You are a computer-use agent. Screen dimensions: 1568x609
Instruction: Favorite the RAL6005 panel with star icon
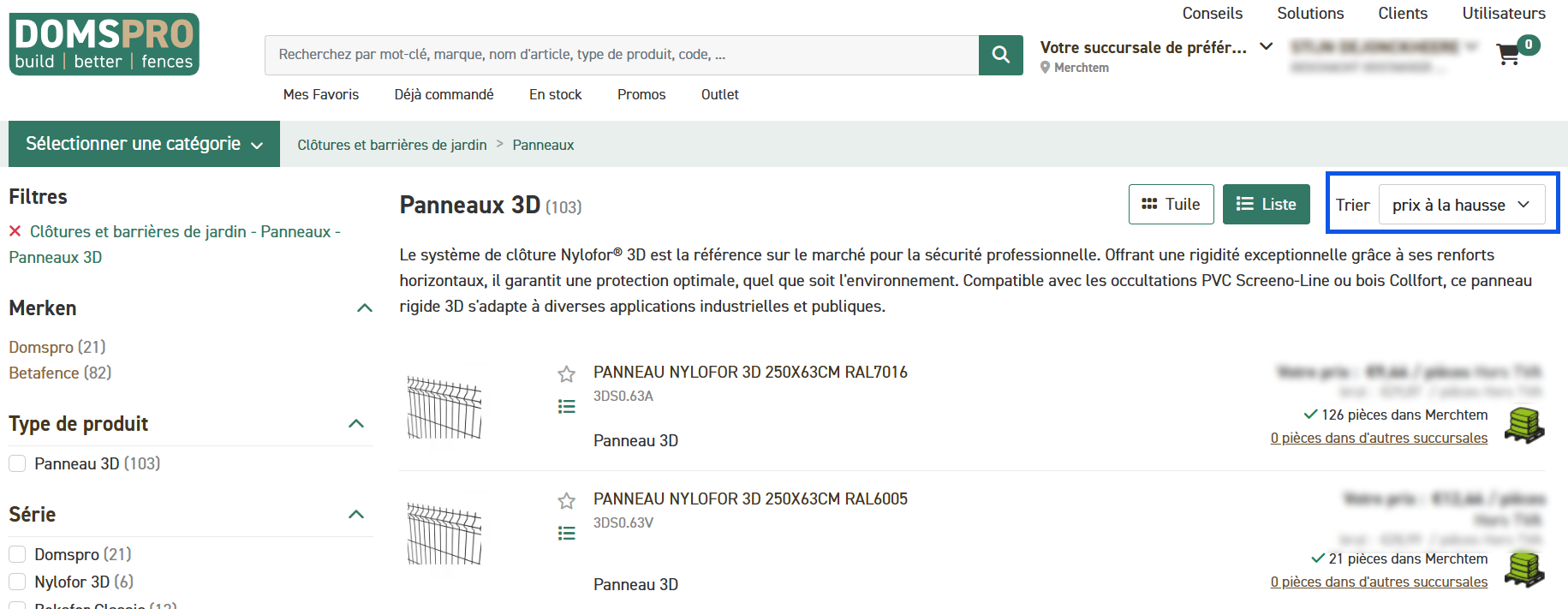coord(566,501)
